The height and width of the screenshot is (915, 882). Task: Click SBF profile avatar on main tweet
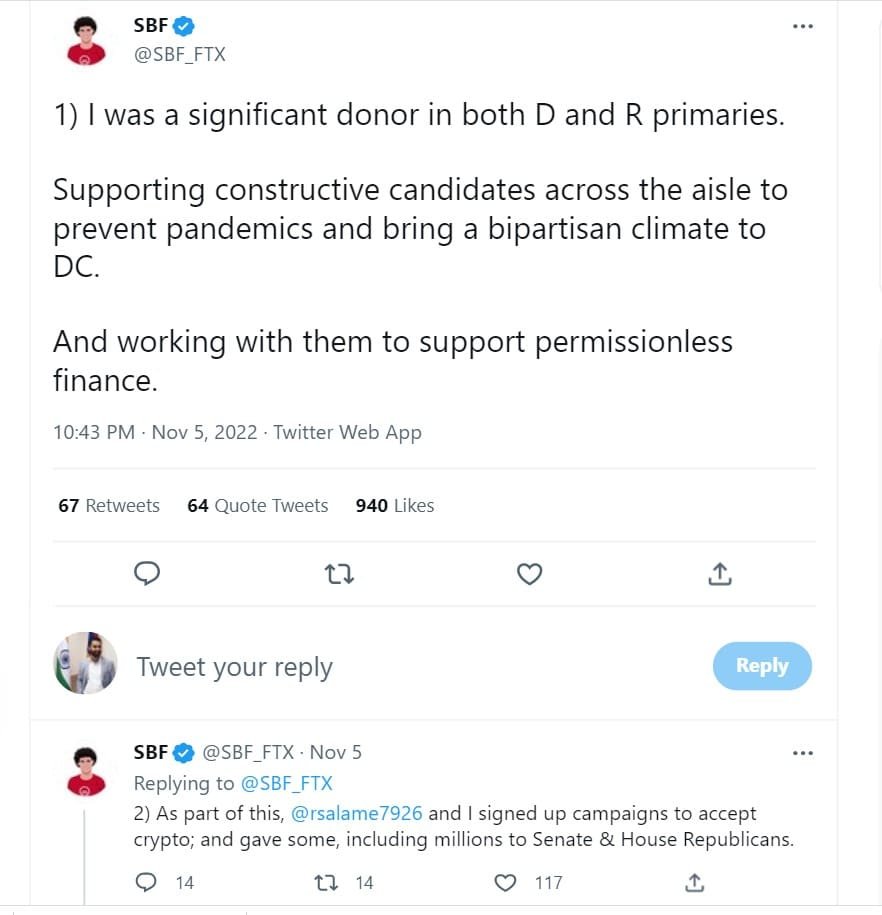(86, 42)
